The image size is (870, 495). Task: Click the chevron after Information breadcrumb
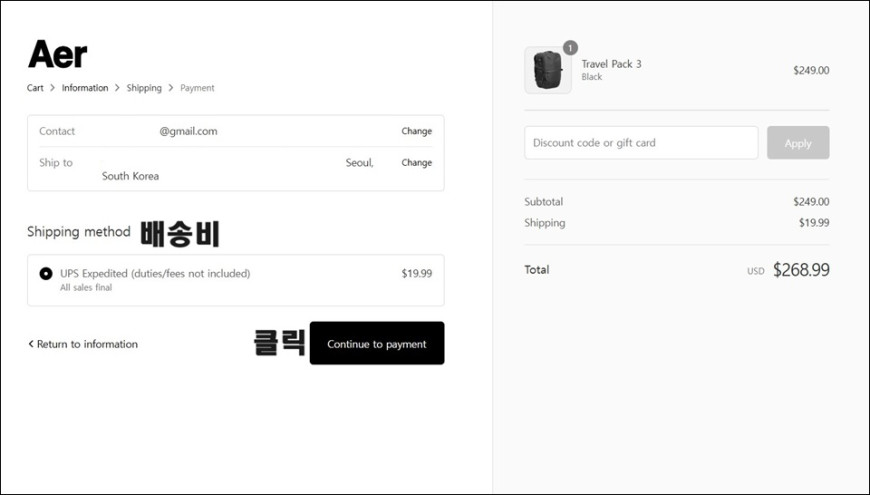tap(117, 88)
